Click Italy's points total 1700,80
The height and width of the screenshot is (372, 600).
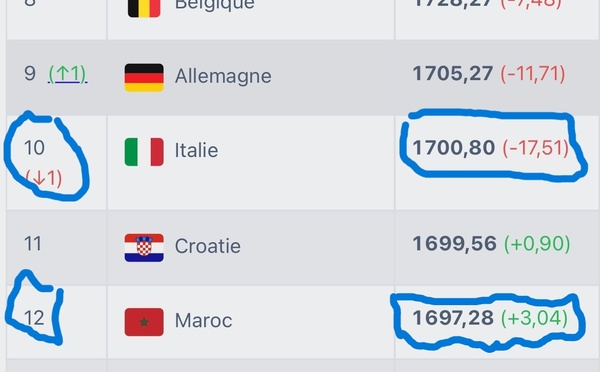pyautogui.click(x=454, y=148)
